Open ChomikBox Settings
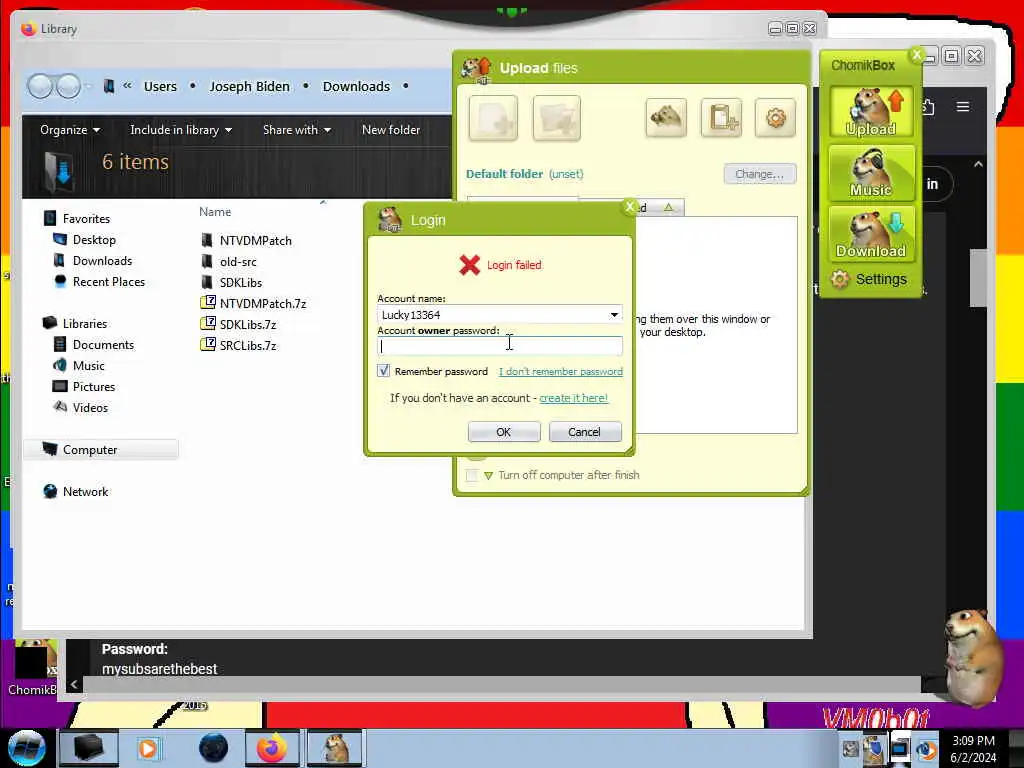 [x=869, y=279]
